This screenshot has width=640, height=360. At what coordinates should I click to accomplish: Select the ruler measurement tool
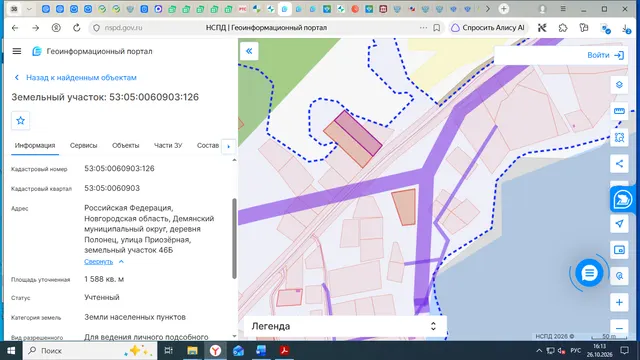click(619, 111)
